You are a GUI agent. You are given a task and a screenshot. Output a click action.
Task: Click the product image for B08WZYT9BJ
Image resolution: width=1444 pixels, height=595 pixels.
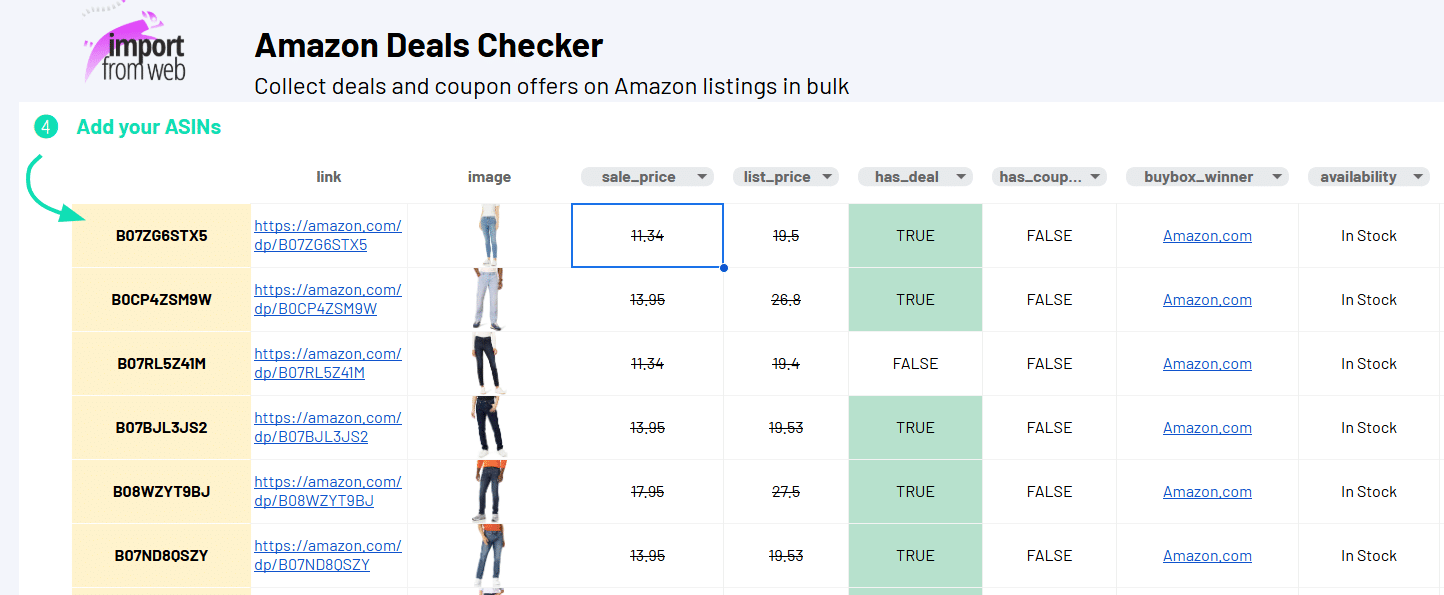489,492
